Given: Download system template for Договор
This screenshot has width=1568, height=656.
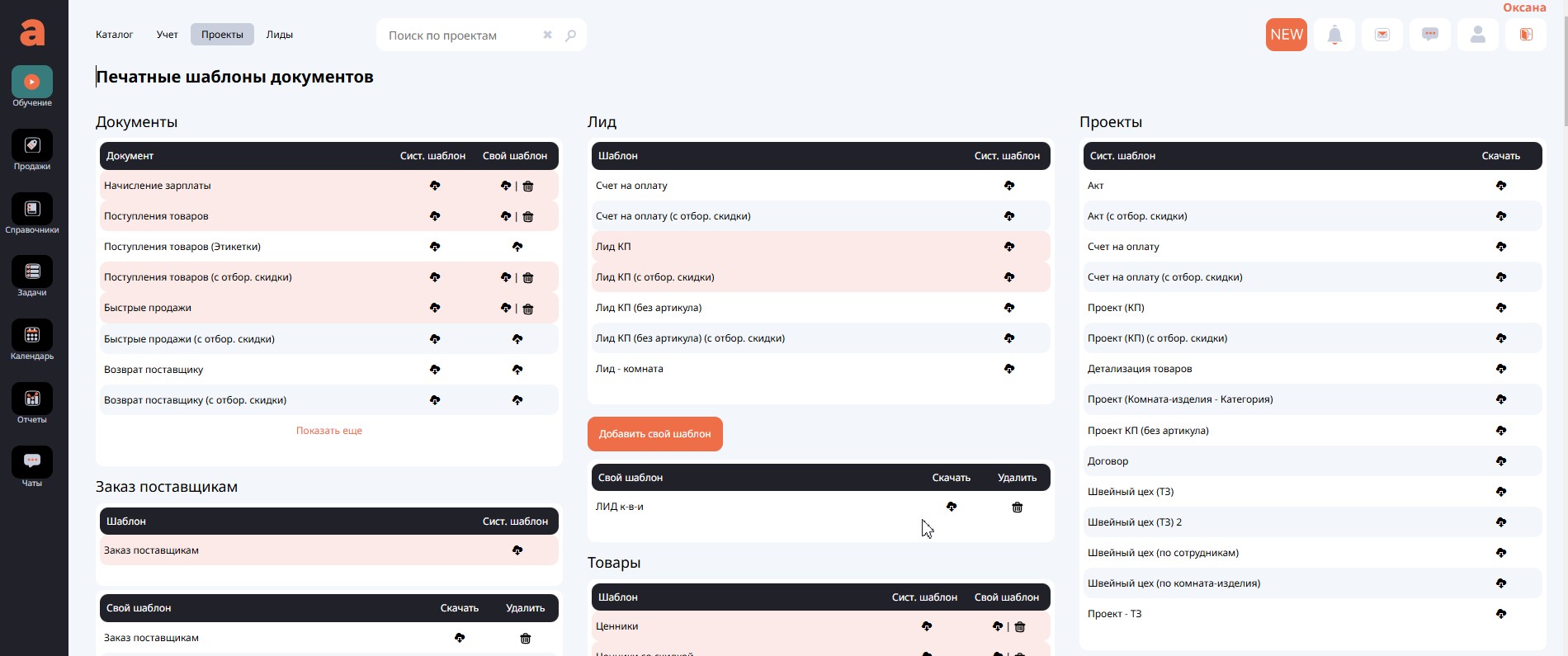Looking at the screenshot, I should pos(1500,461).
